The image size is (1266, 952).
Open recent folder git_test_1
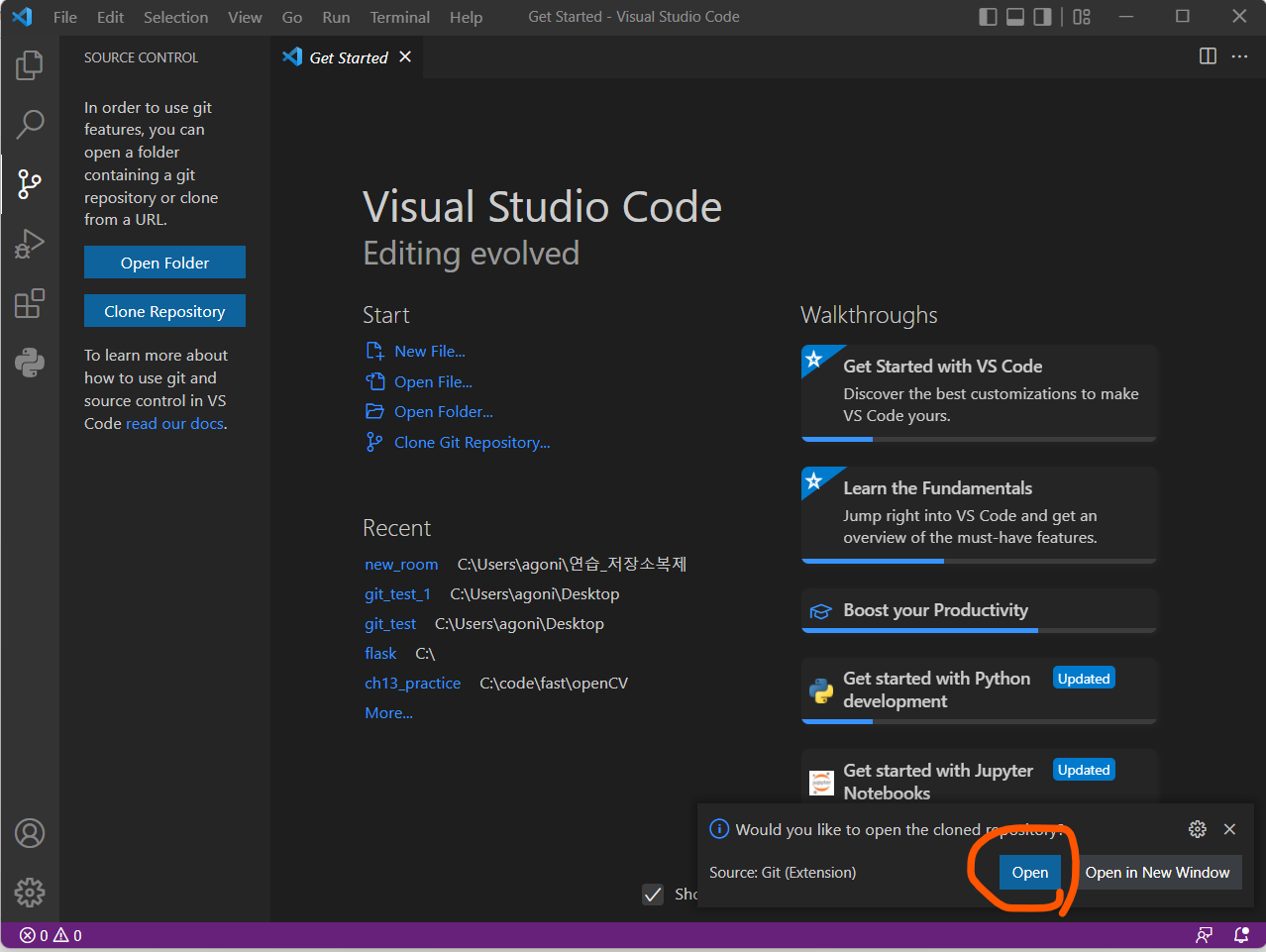(397, 593)
